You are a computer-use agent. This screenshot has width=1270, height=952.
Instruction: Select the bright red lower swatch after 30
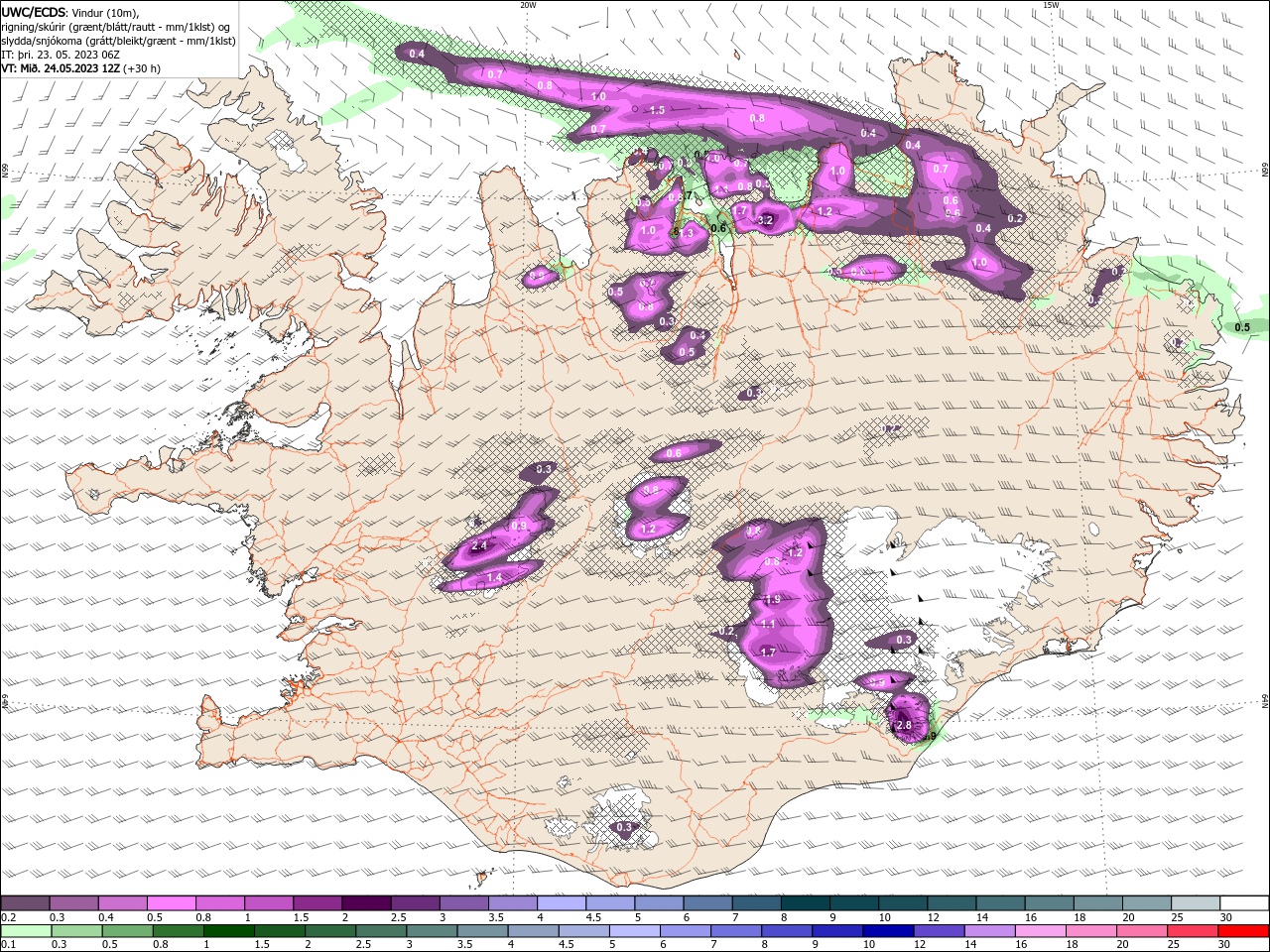[x=1242, y=931]
